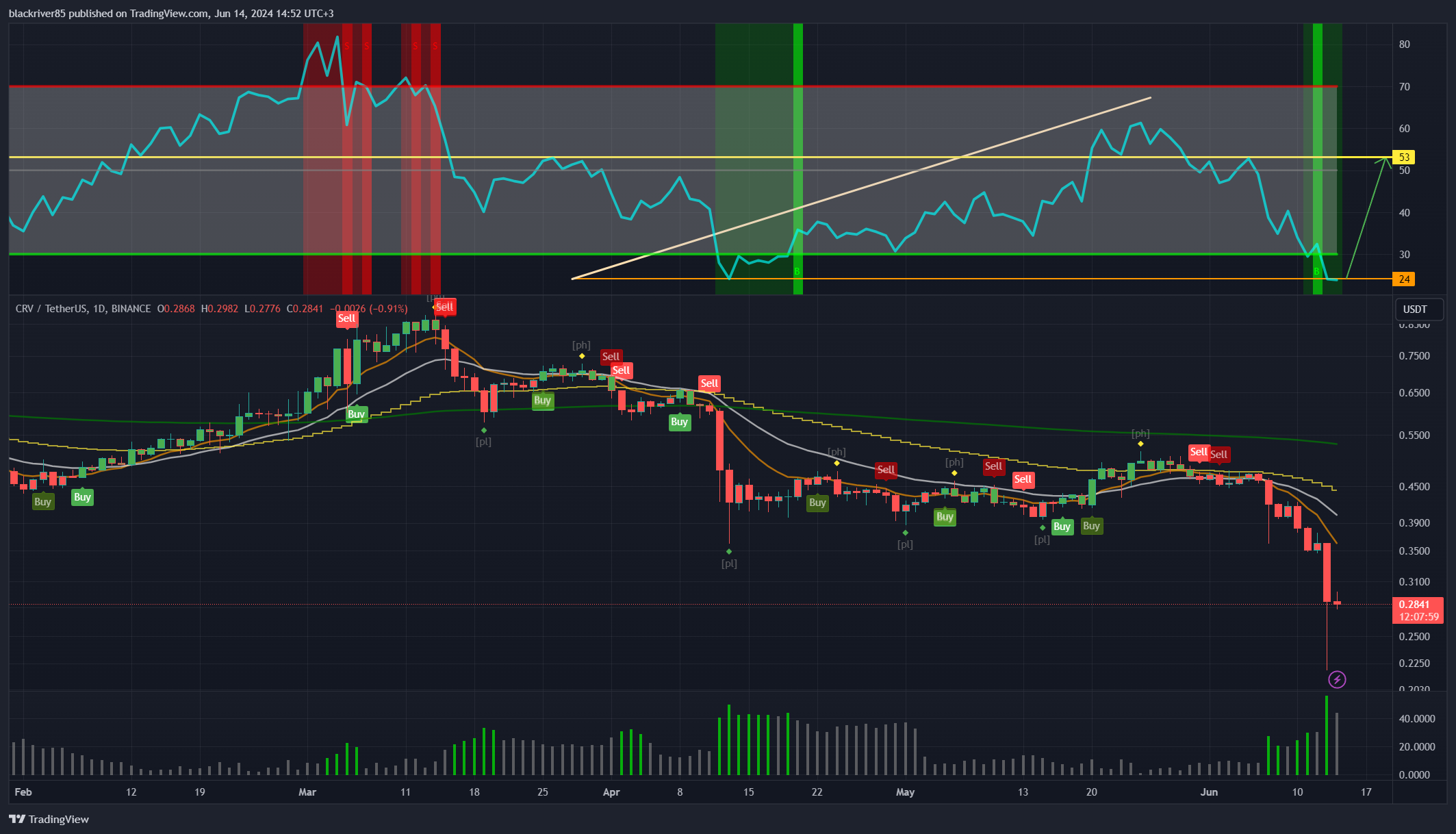Click the blackriver85 published header text
The image size is (1456, 834).
click(171, 13)
